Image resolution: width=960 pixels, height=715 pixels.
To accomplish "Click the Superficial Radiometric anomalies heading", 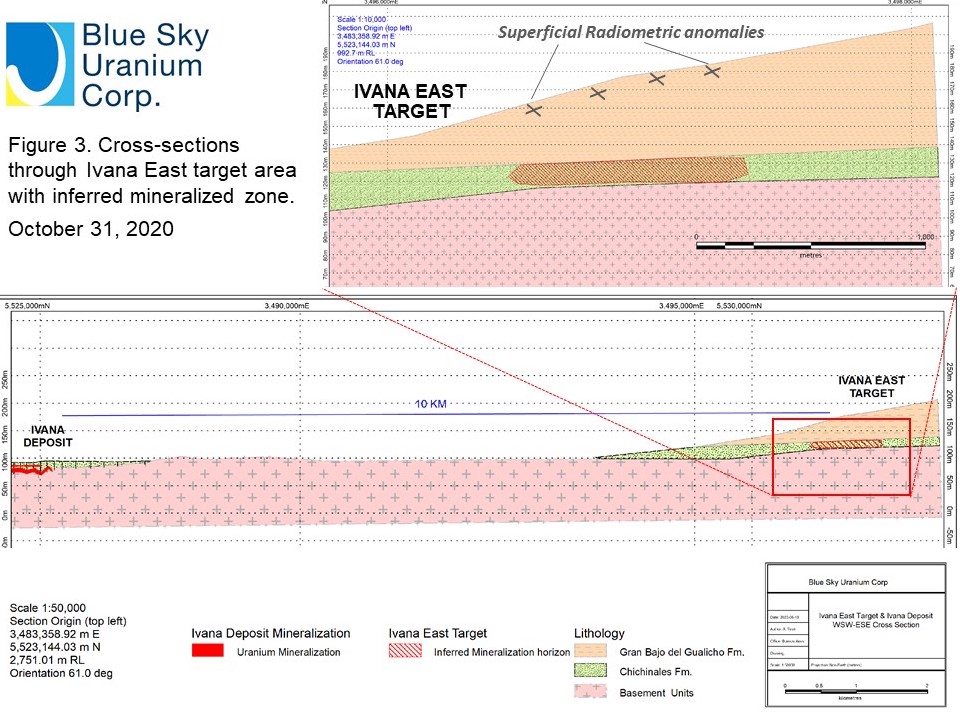I will click(x=631, y=32).
